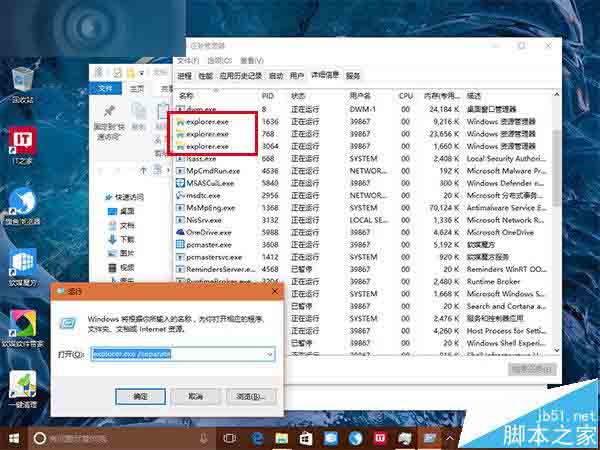Open the globe browser icon on taskbar

[355, 439]
